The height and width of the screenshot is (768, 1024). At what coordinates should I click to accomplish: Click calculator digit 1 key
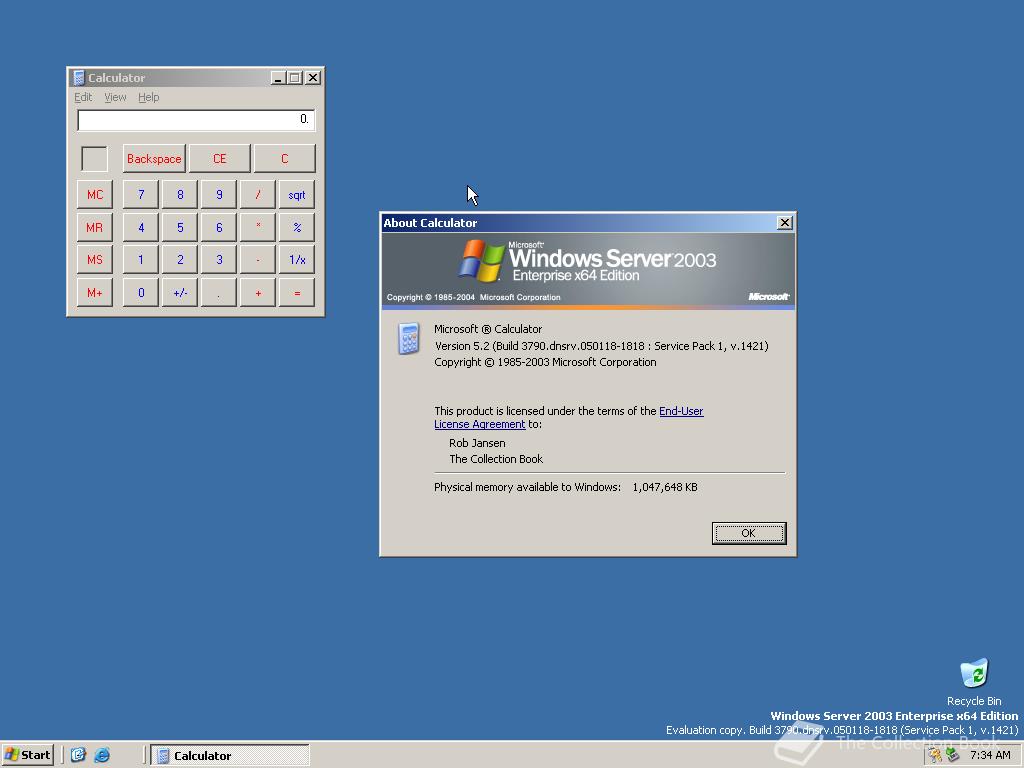pos(140,260)
